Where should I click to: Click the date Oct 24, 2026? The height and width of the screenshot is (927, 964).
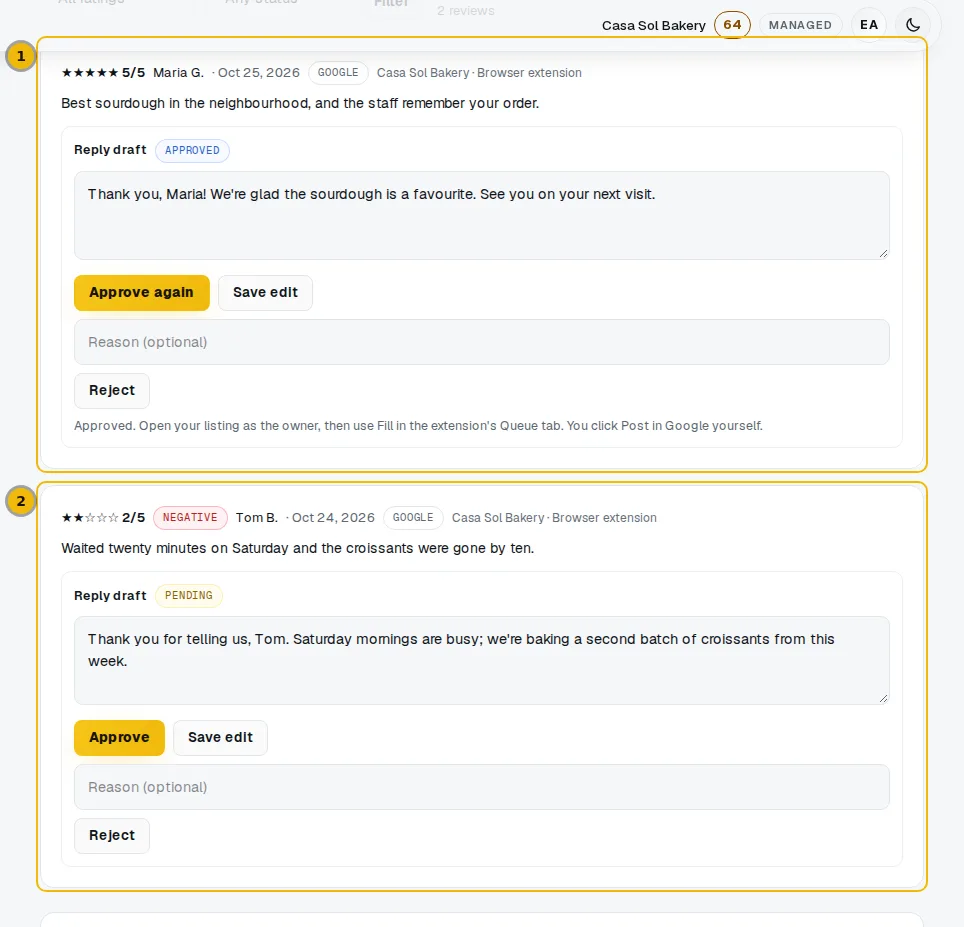click(333, 518)
